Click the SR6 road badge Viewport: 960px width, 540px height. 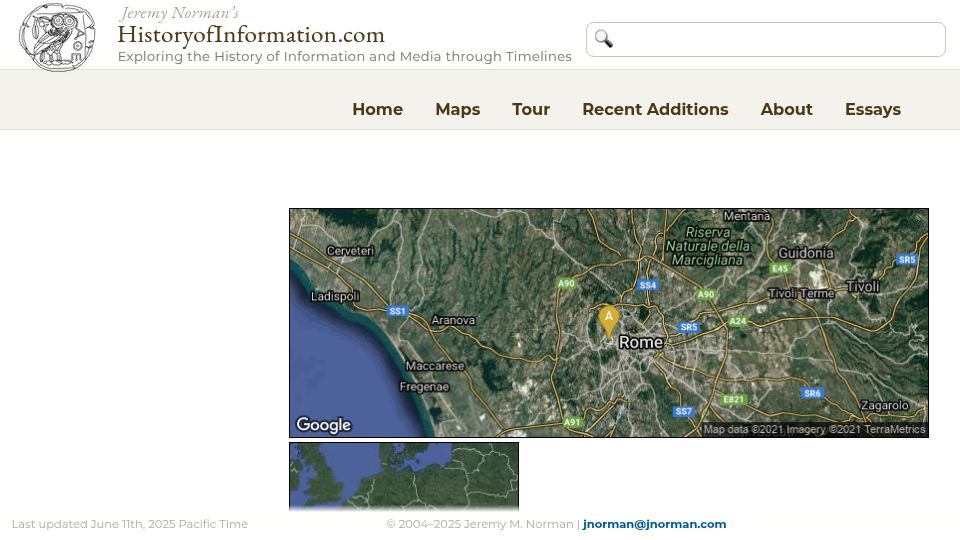pyautogui.click(x=812, y=394)
